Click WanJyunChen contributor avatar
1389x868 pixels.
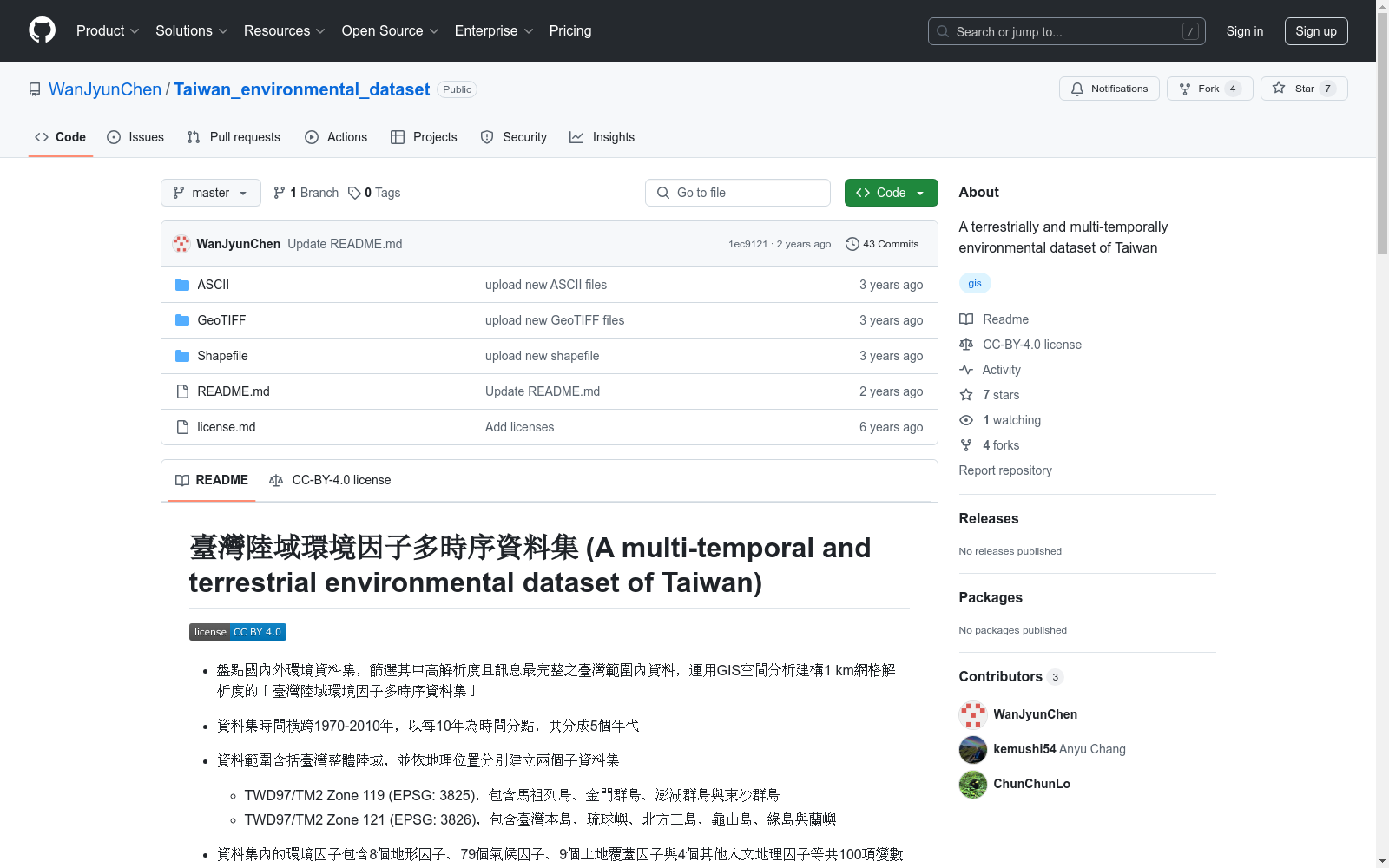pyautogui.click(x=973, y=714)
